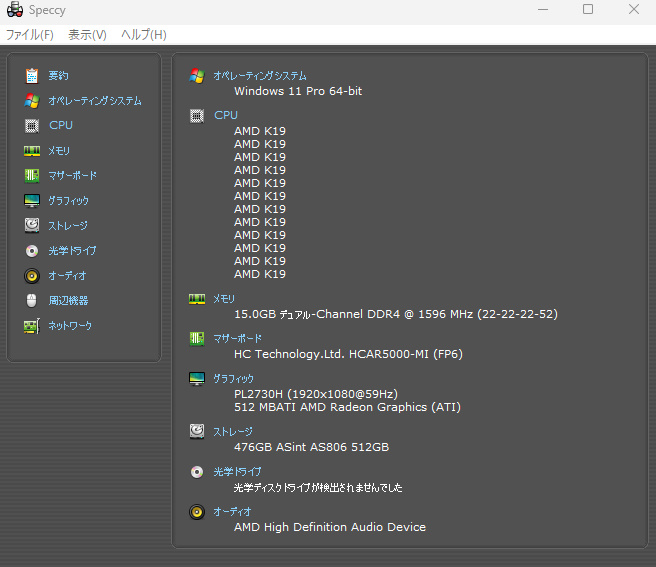Click the ストレージ disk icon in sidebar

coord(32,226)
